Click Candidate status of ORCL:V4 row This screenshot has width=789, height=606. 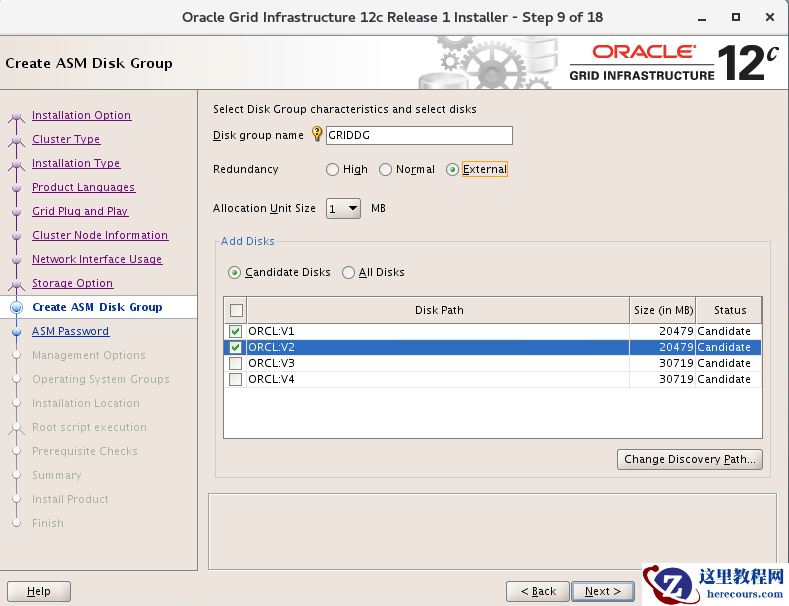pos(724,380)
